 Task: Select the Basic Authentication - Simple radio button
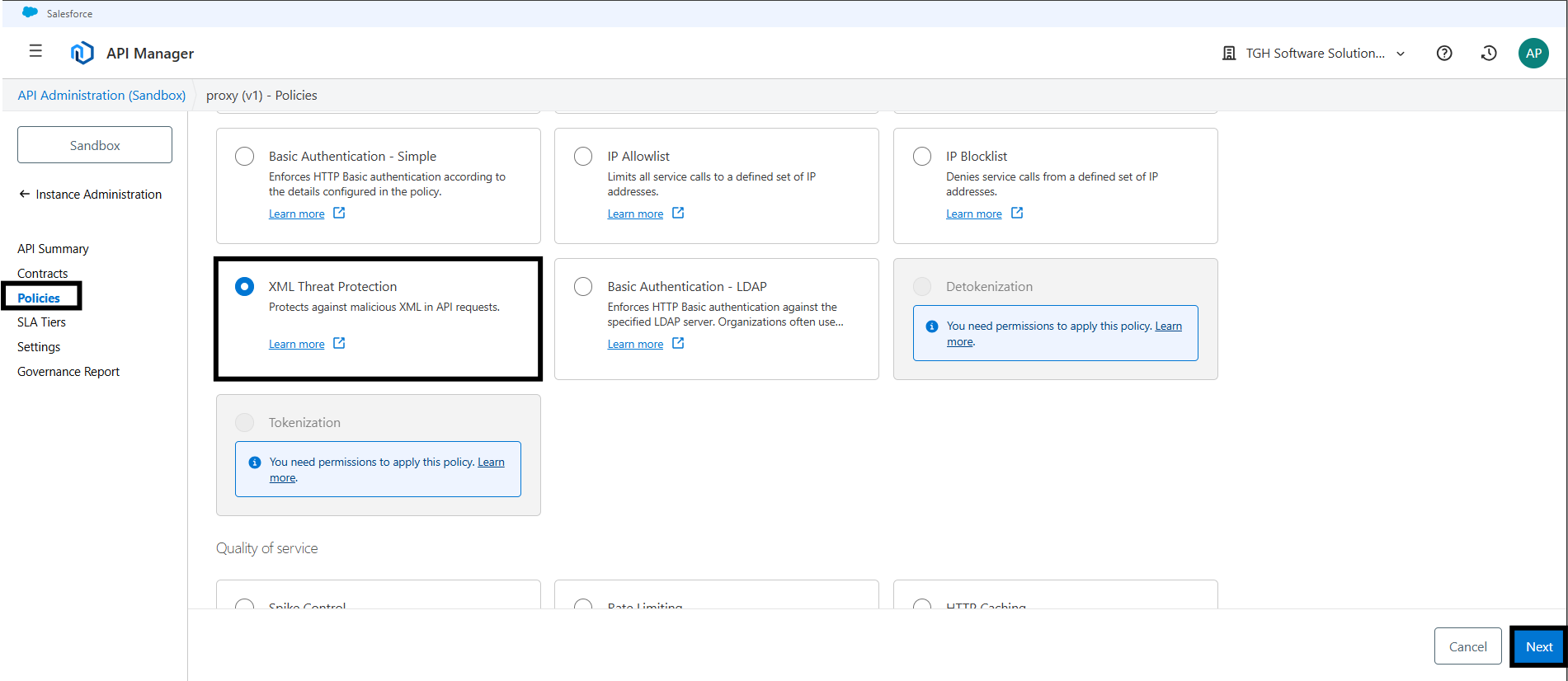pos(245,157)
